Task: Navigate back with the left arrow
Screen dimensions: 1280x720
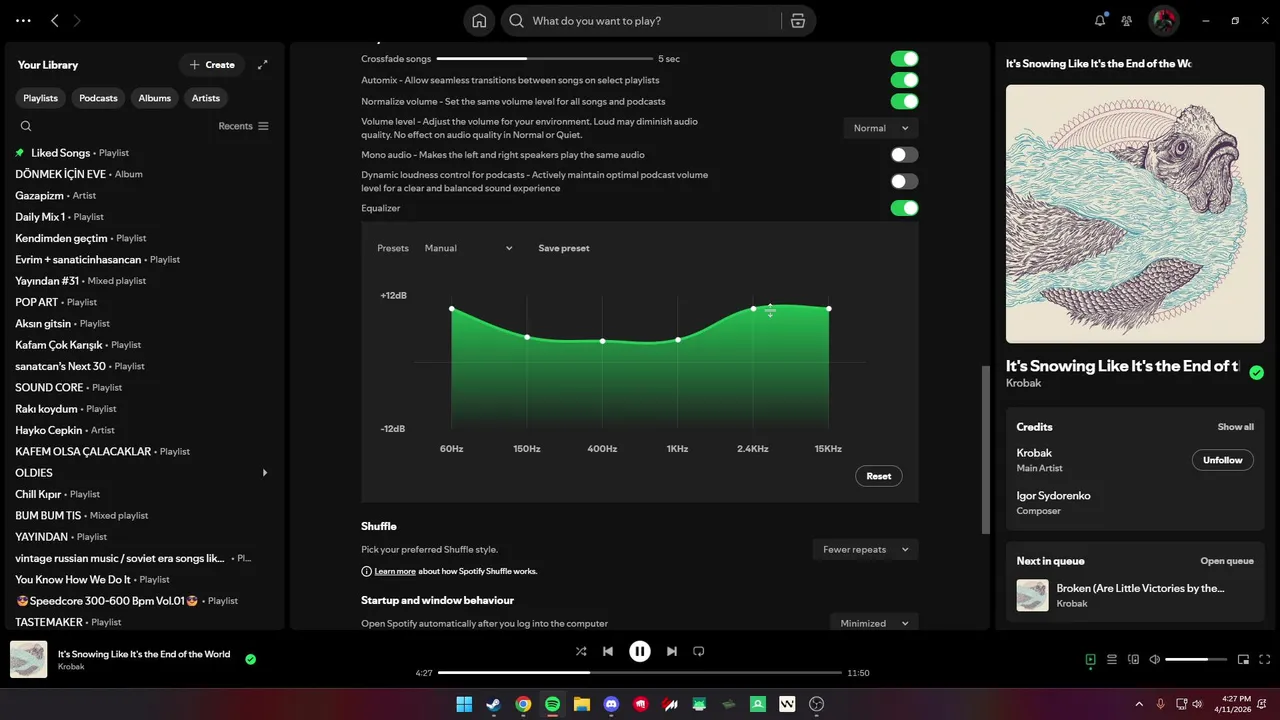Action: click(x=55, y=20)
